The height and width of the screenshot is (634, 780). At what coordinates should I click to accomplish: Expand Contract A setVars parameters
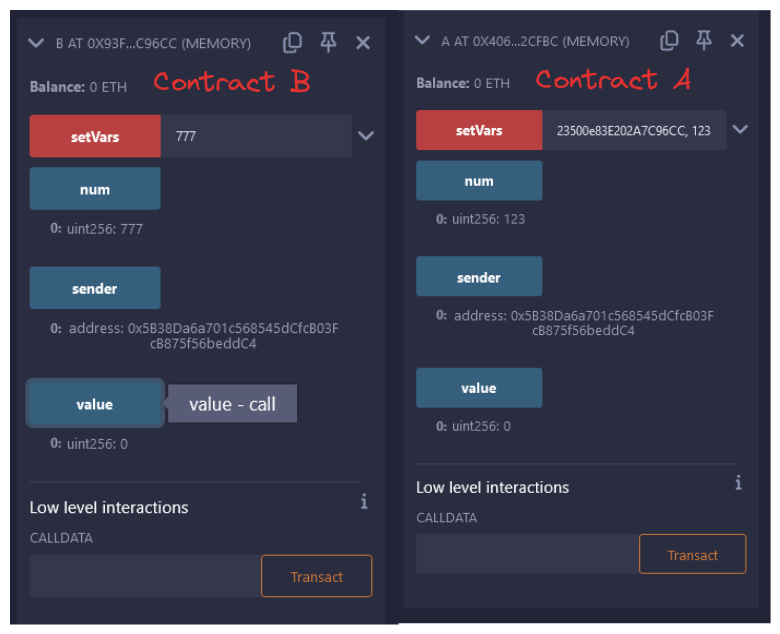[x=740, y=130]
